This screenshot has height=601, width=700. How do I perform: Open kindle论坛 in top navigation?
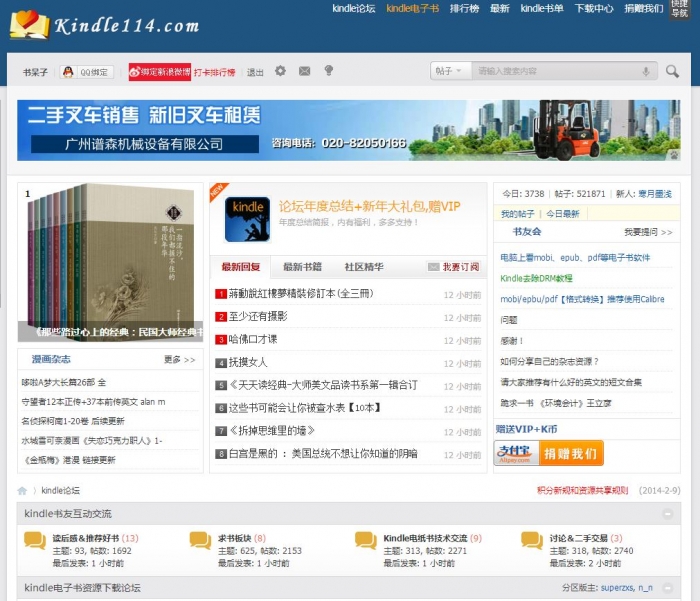354,8
